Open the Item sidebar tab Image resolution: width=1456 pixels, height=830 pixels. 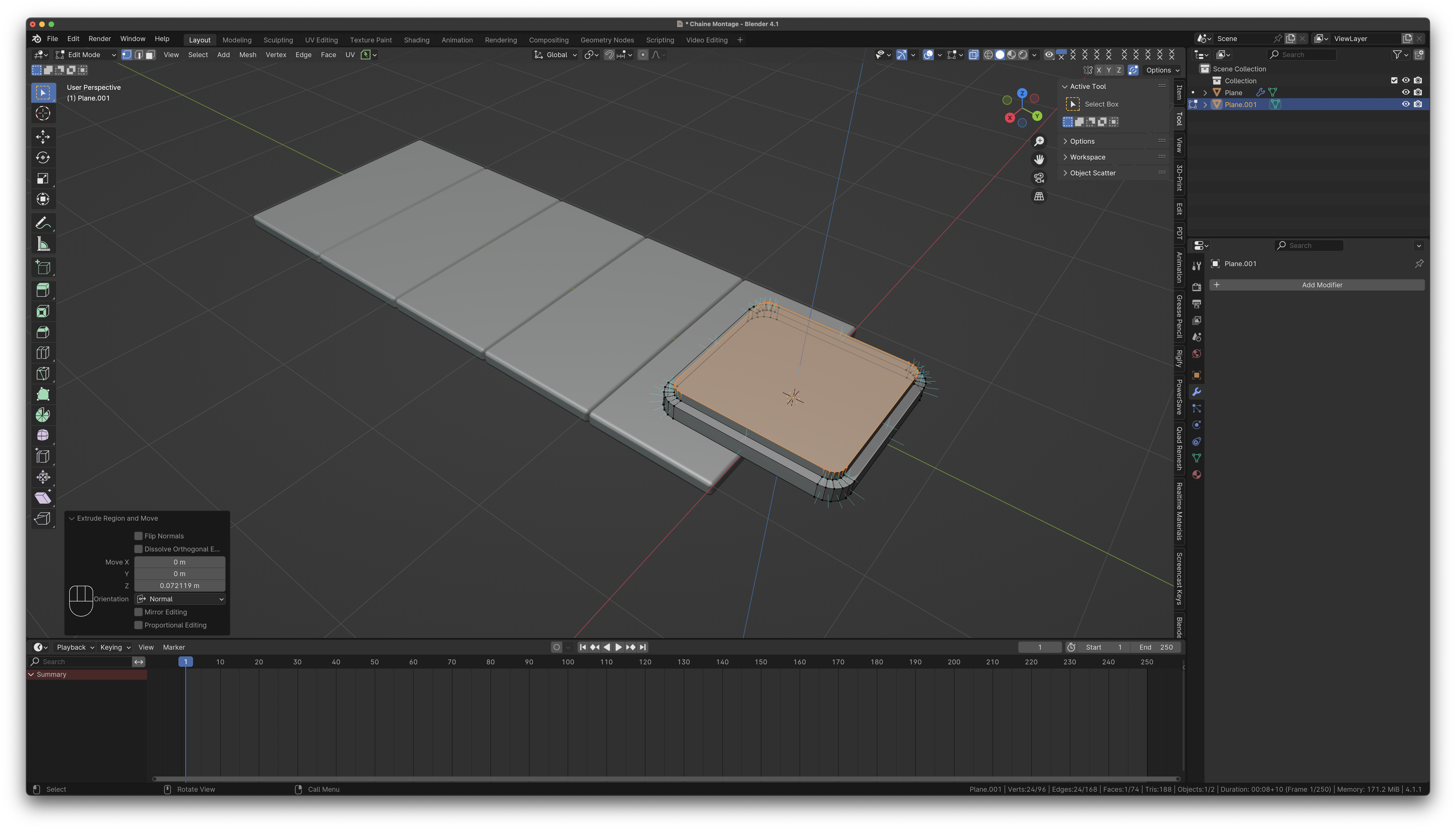coord(1179,92)
